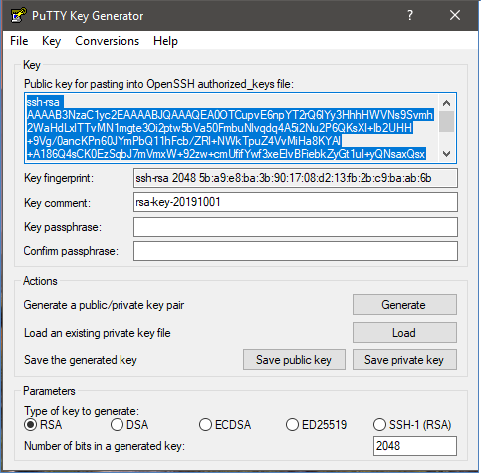Open the Key menu
The image size is (481, 474).
(51, 41)
